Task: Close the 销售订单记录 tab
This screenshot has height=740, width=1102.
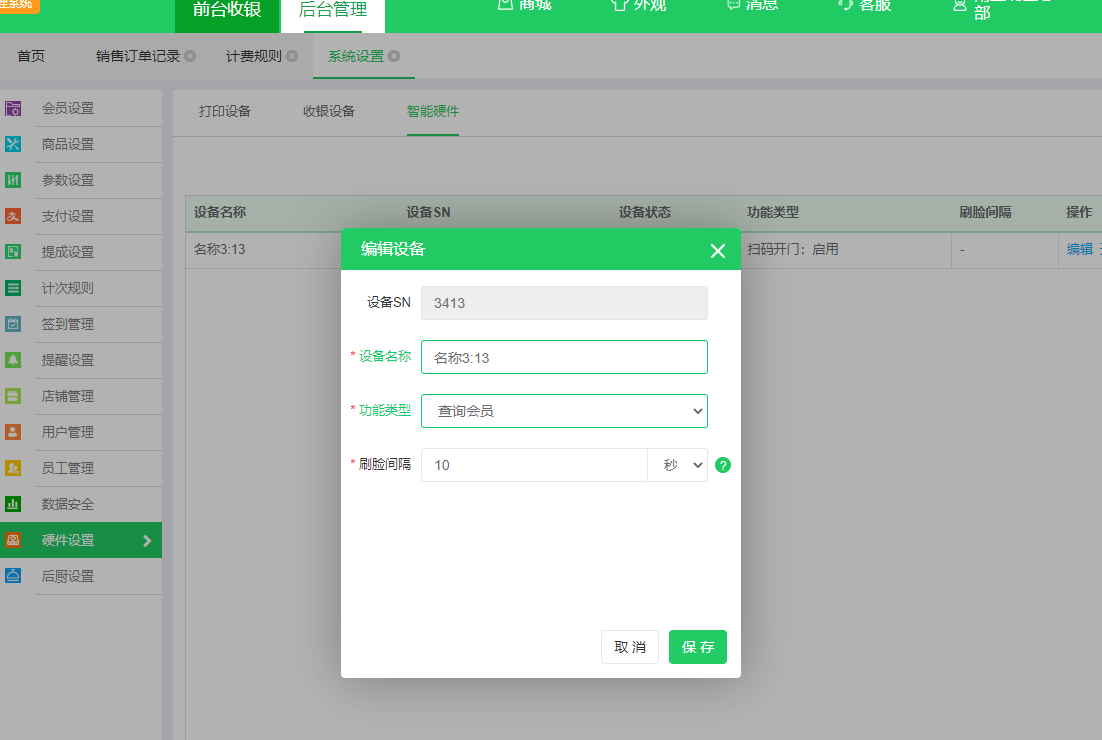Action: 190,56
